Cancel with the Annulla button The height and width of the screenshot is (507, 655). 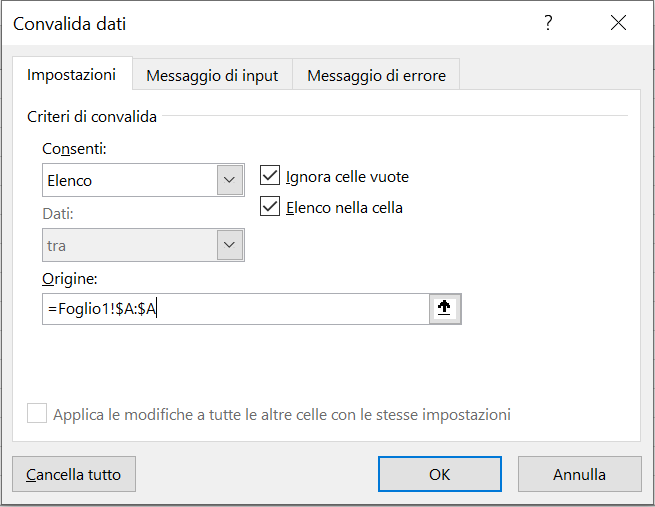click(580, 474)
